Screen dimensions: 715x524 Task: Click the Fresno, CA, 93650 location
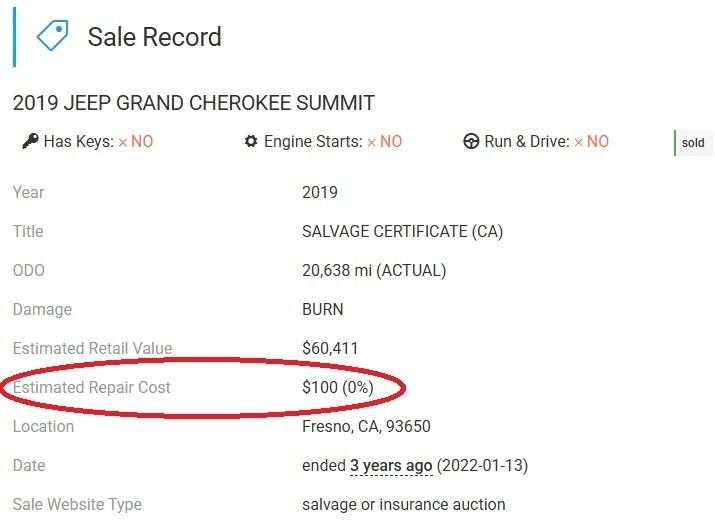366,427
